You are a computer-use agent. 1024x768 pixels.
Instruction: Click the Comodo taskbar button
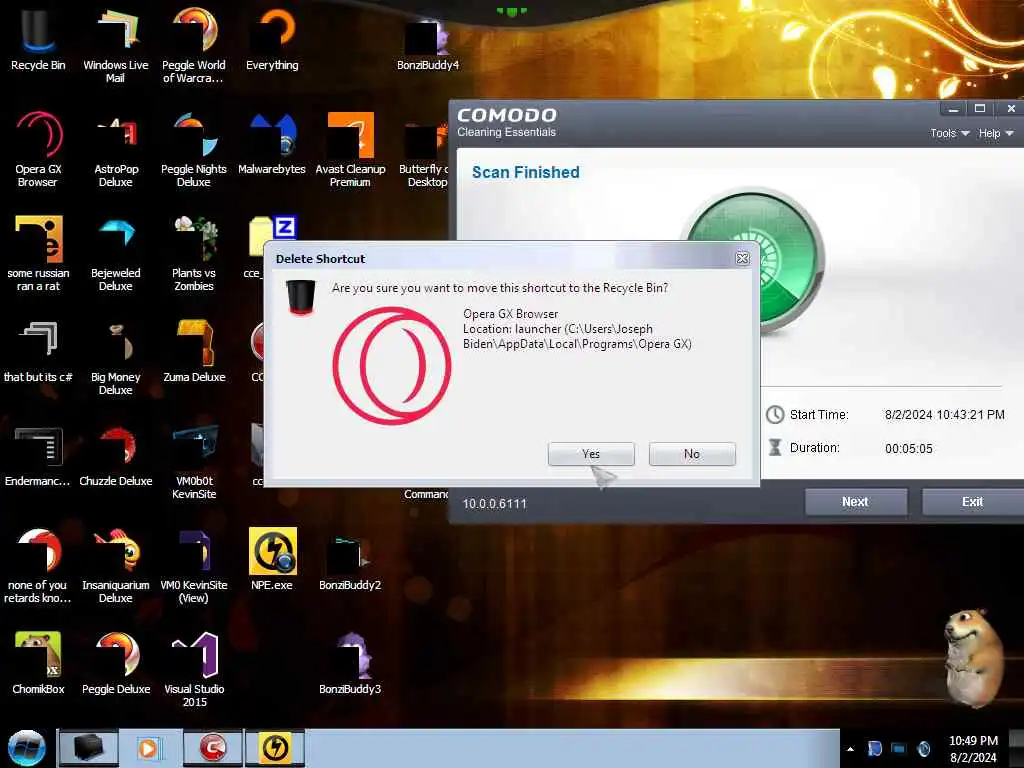tap(212, 748)
